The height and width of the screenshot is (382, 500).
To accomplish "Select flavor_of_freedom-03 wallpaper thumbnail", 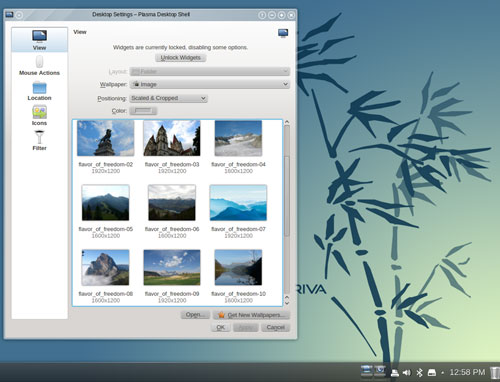I will coord(172,138).
